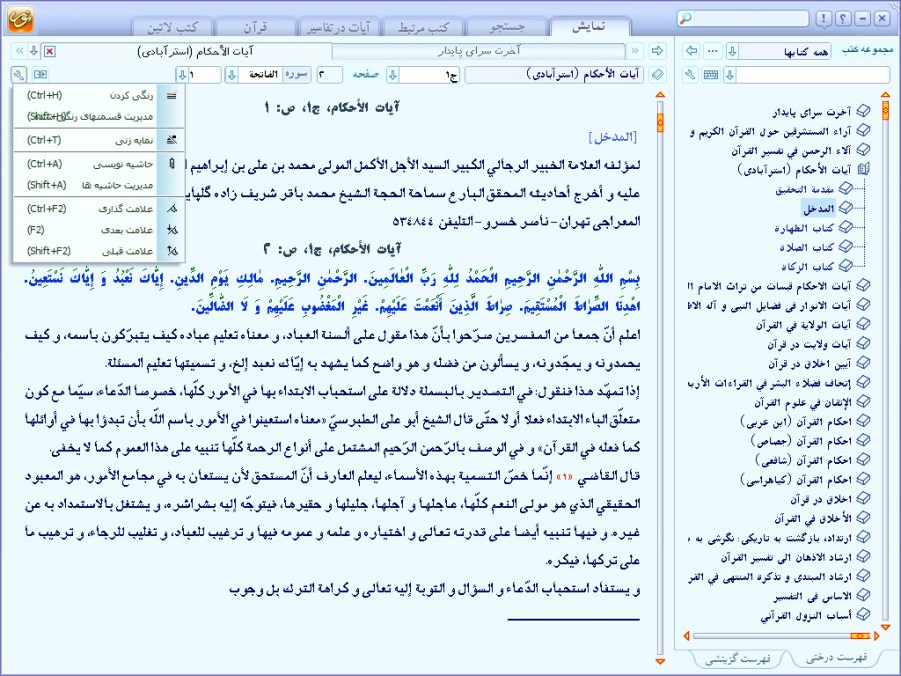Click the main text scrollbar up arrow

pos(660,94)
